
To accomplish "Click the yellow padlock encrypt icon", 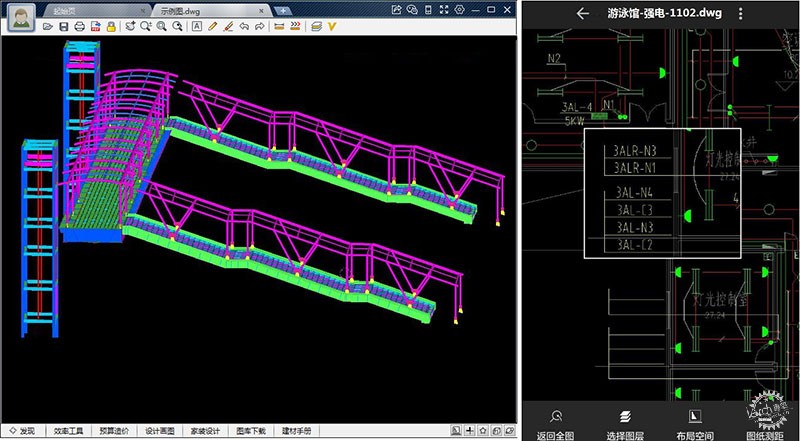I will (x=111, y=27).
